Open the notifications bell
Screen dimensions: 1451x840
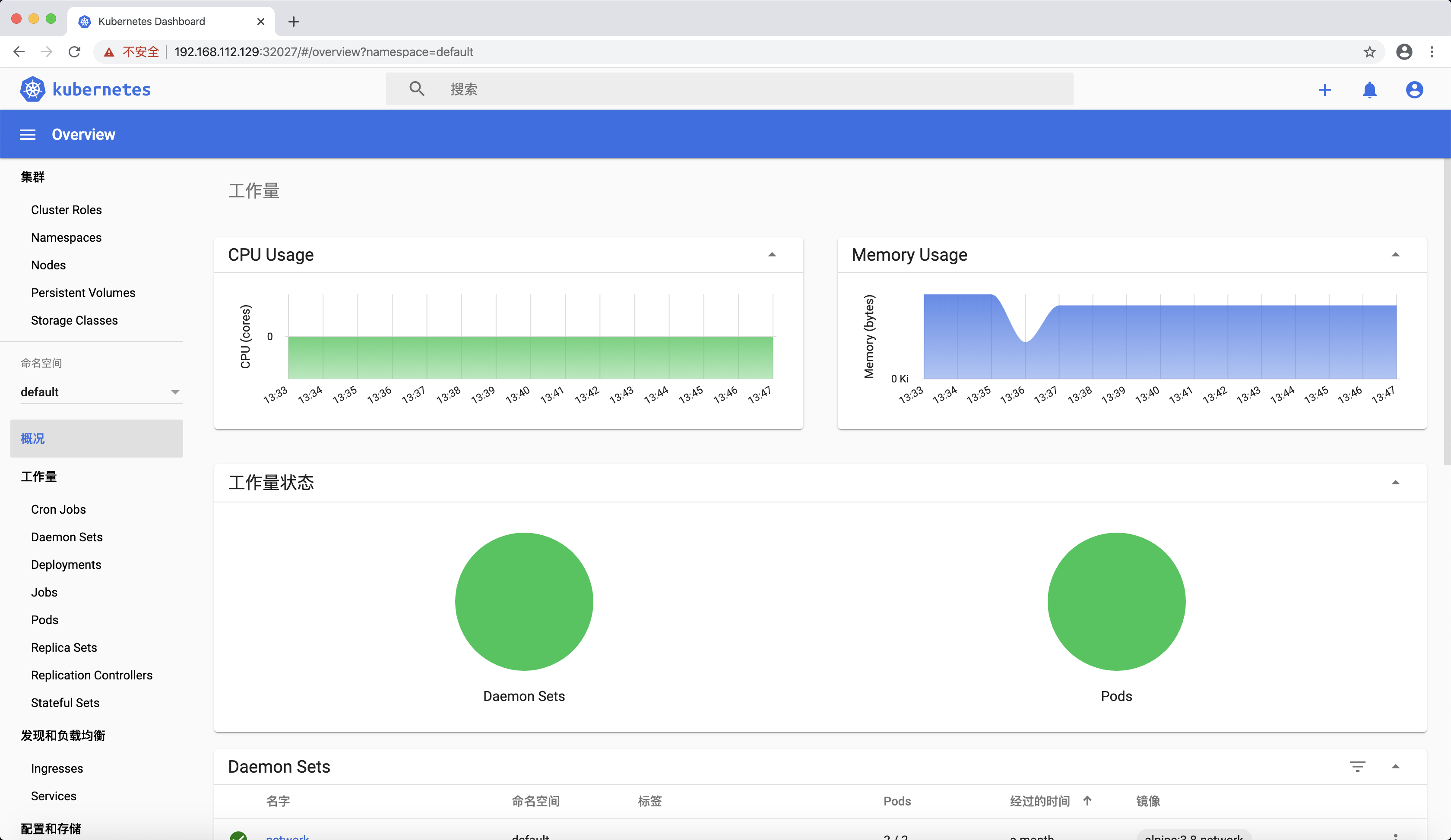[1370, 90]
